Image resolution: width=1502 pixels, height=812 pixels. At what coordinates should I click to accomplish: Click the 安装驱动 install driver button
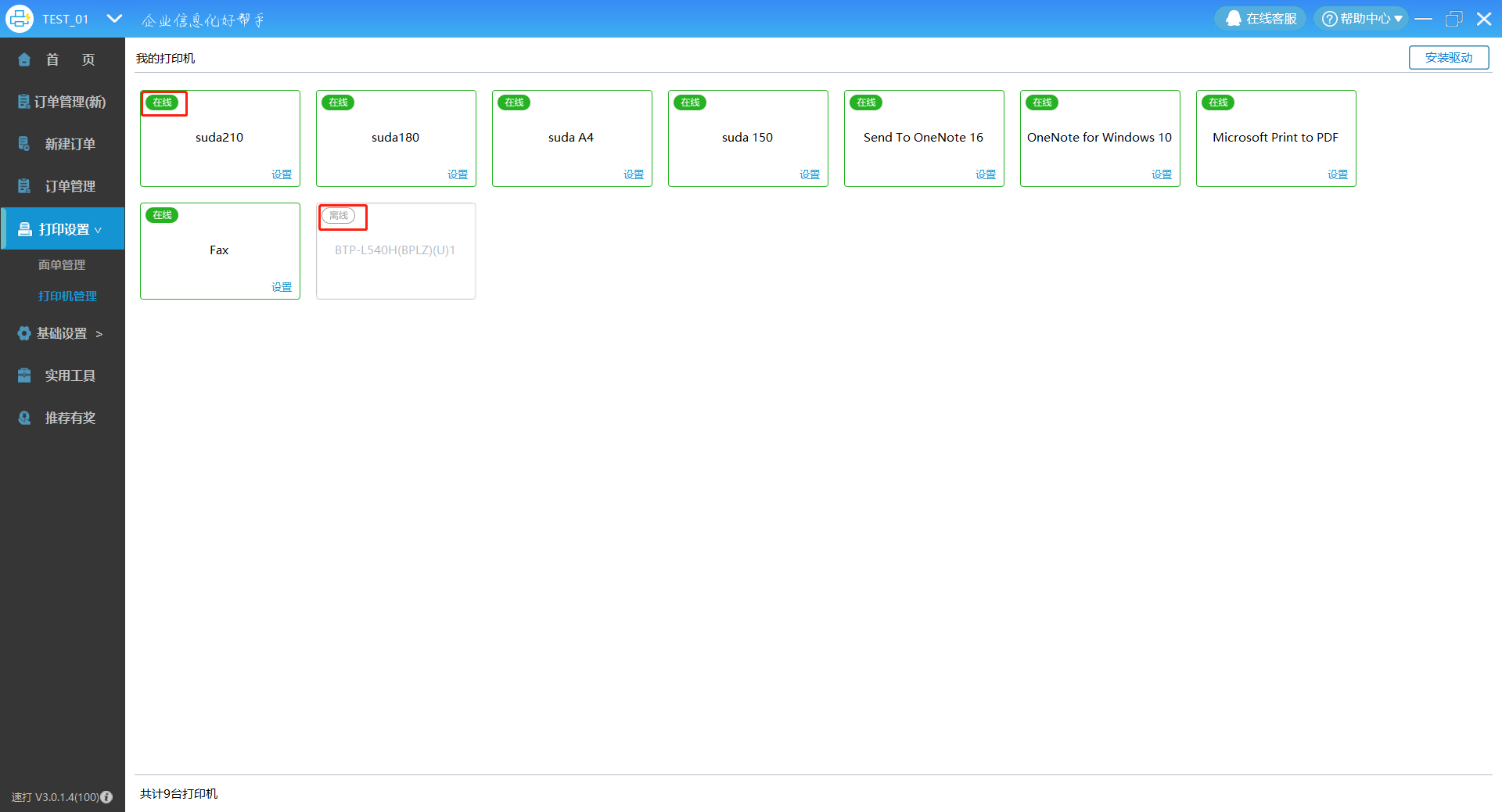pyautogui.click(x=1449, y=57)
